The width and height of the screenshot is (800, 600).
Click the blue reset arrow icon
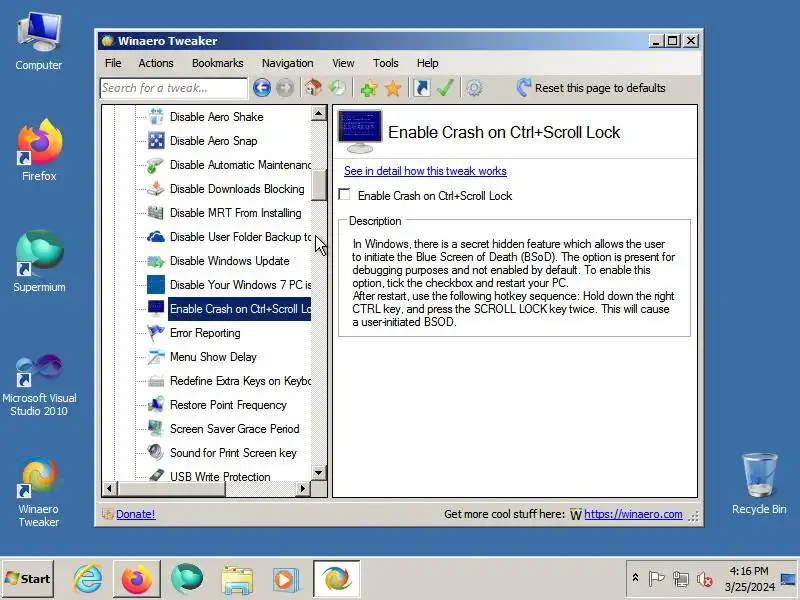coord(523,88)
